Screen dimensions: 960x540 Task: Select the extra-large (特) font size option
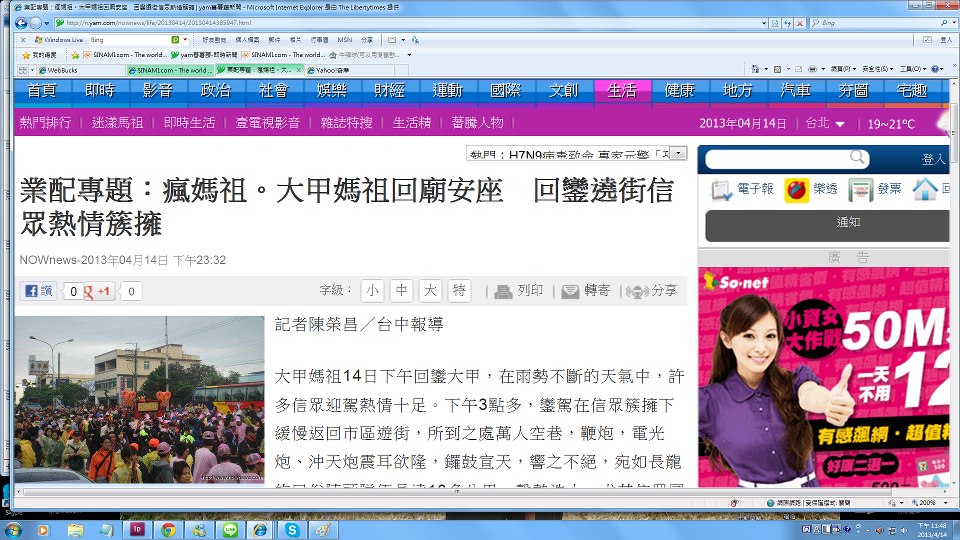click(x=459, y=291)
